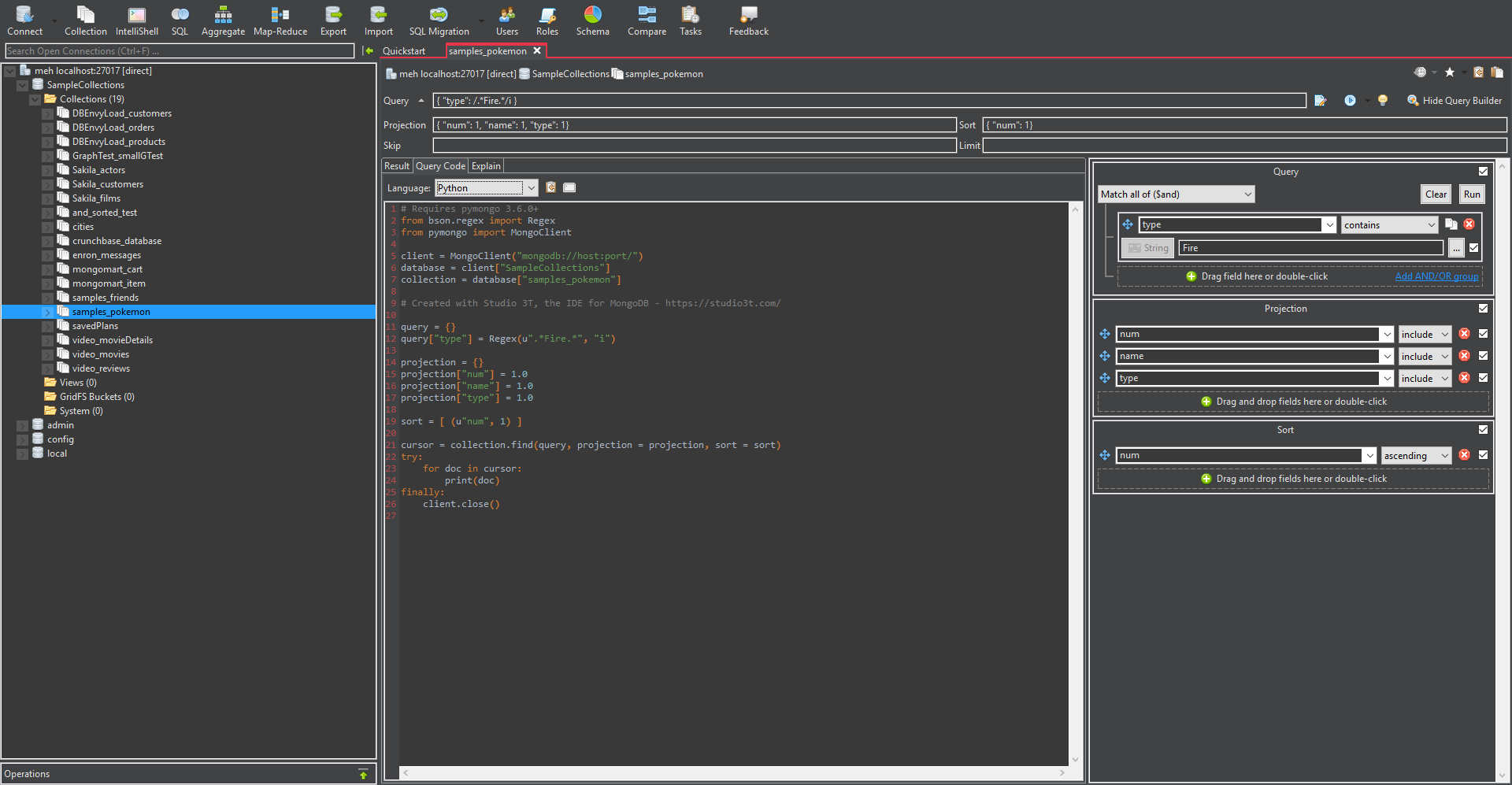The width and height of the screenshot is (1512, 785).
Task: Toggle the Sort section checkbox
Action: click(1483, 430)
